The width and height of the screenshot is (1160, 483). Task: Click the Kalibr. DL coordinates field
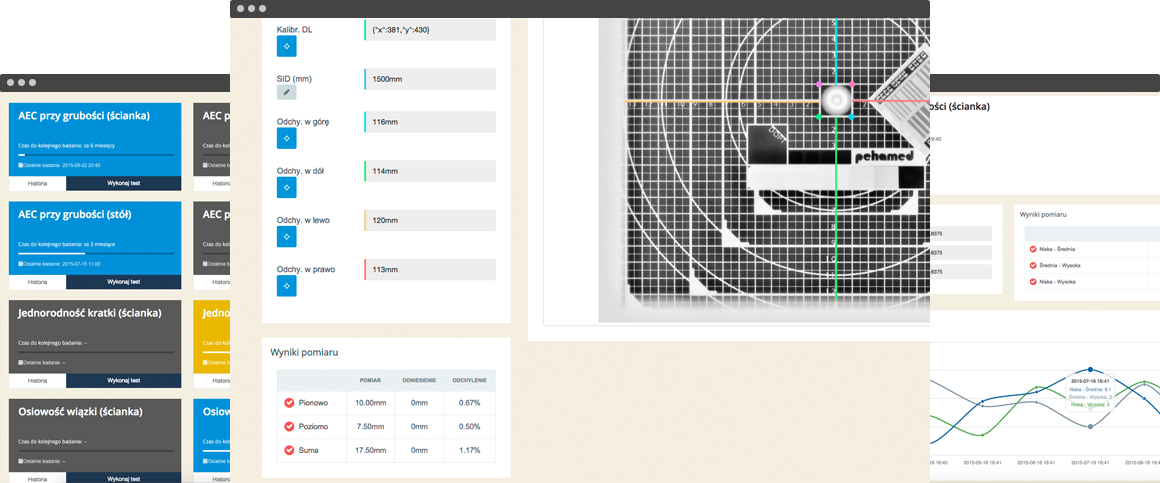(430, 30)
